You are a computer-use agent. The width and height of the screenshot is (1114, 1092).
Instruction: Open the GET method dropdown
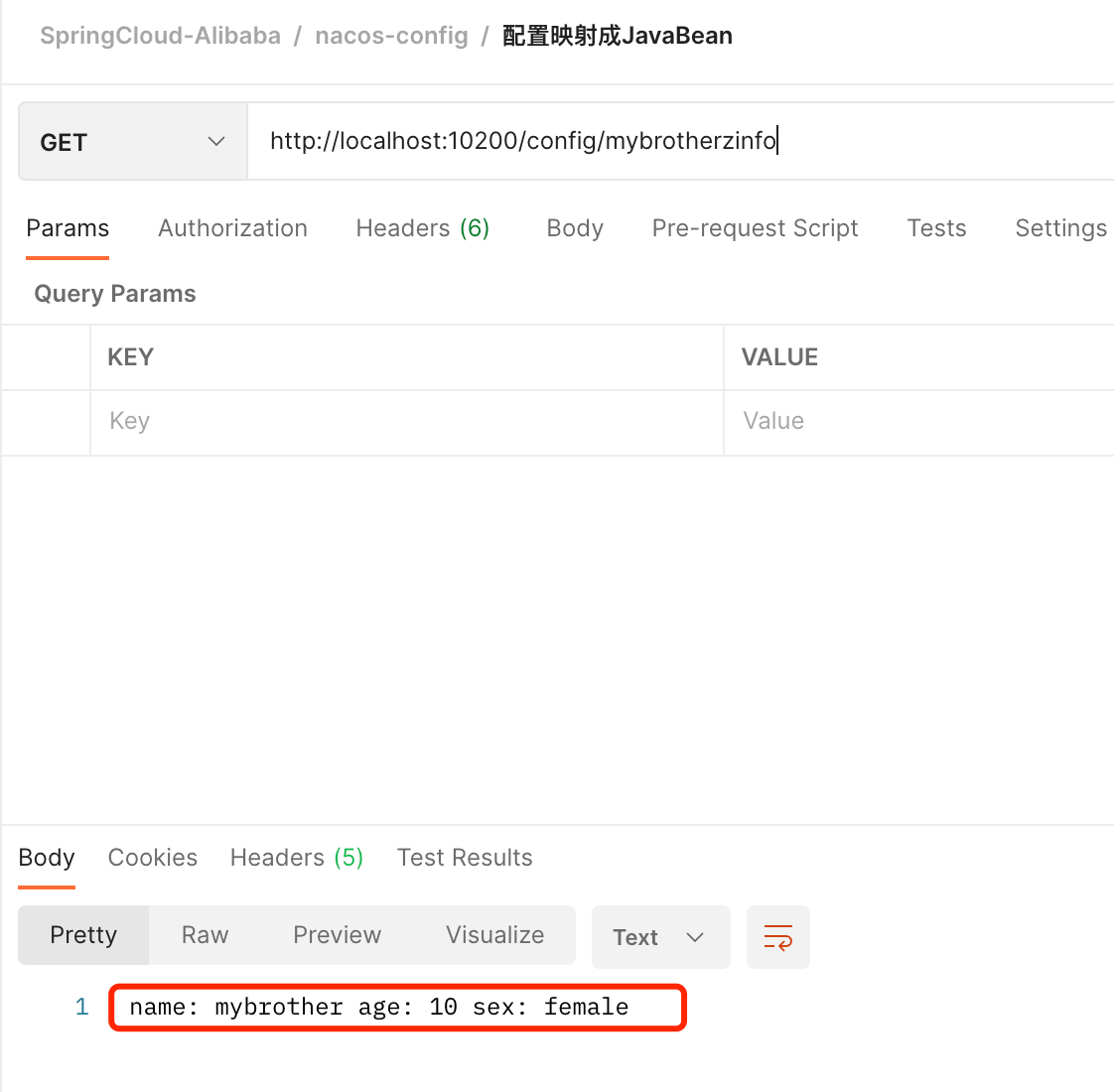[132, 142]
